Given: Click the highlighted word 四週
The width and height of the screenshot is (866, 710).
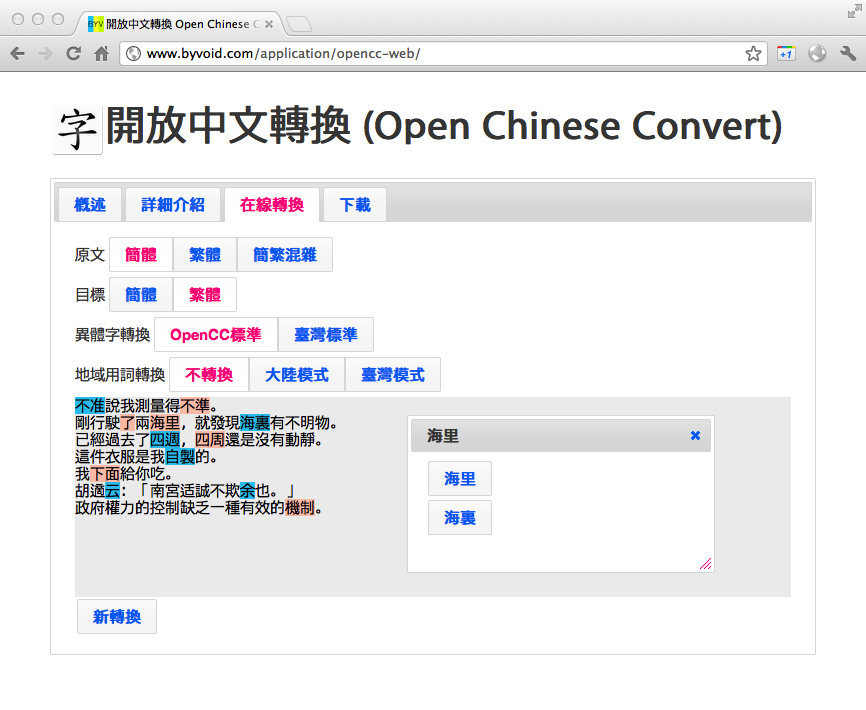Looking at the screenshot, I should pyautogui.click(x=165, y=440).
